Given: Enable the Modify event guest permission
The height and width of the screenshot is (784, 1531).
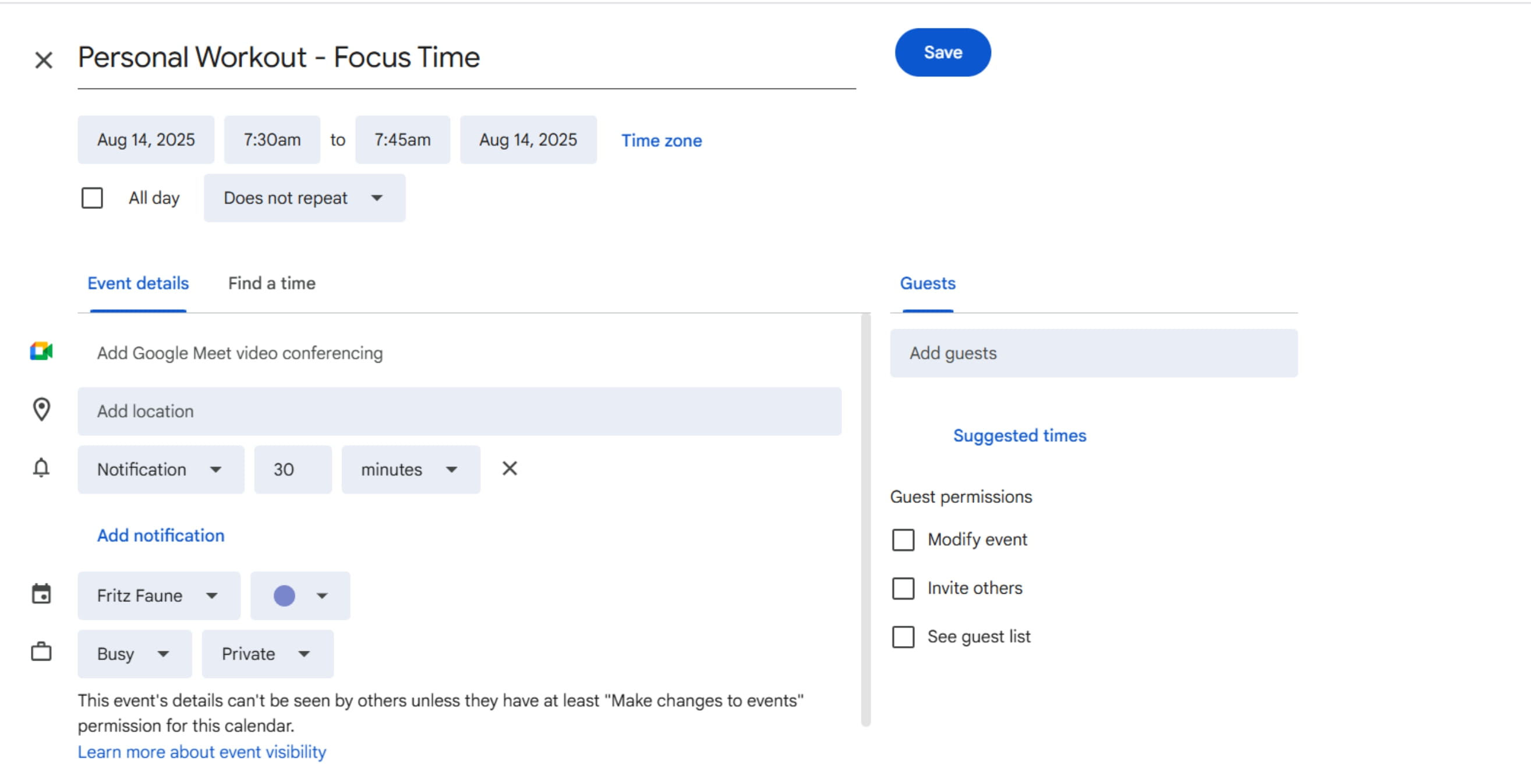Looking at the screenshot, I should [x=903, y=540].
